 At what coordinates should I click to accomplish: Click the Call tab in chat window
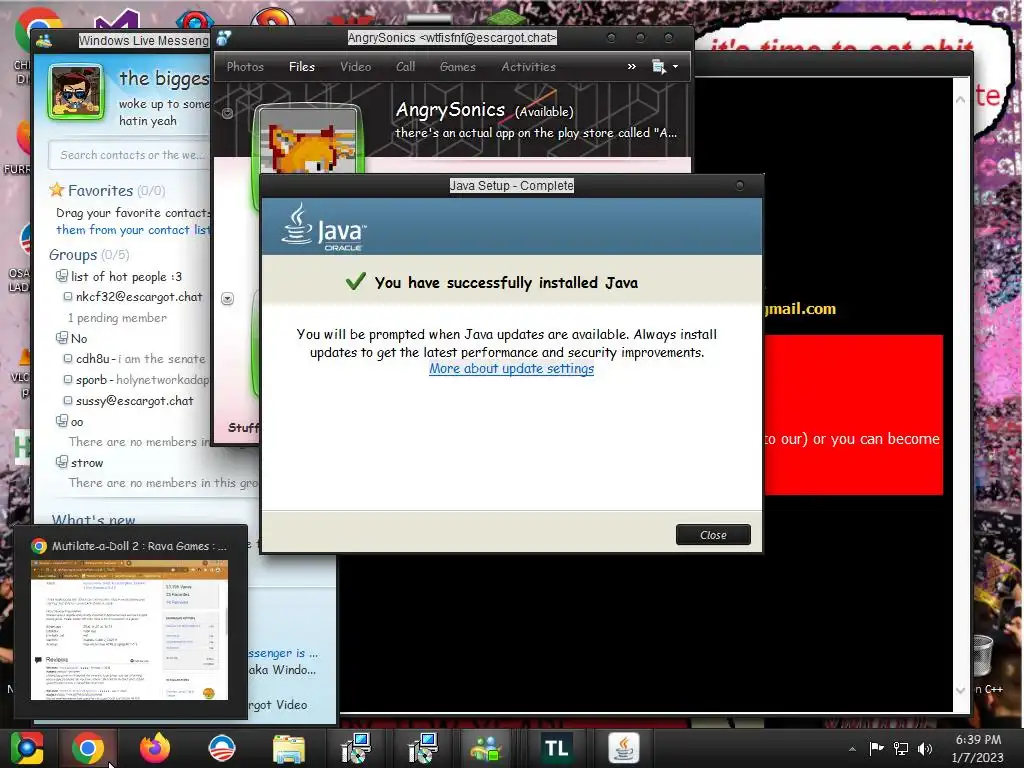pos(405,67)
